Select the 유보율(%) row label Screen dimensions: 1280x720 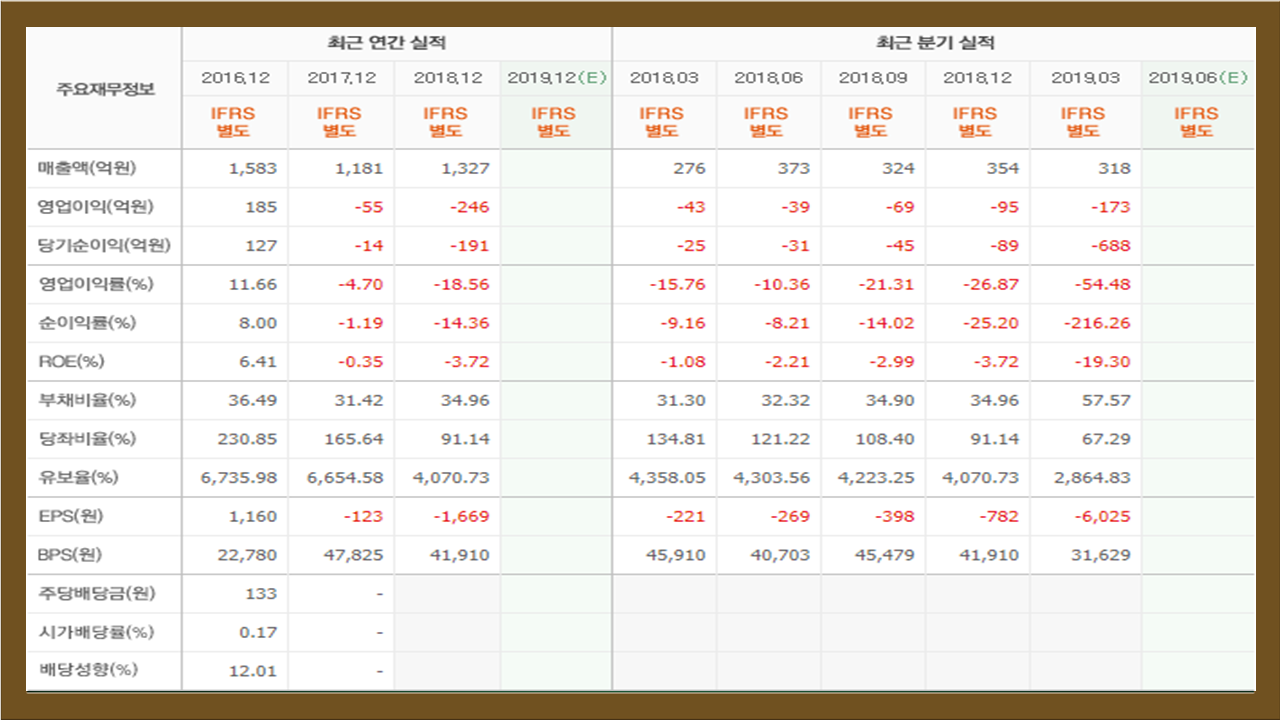click(79, 478)
